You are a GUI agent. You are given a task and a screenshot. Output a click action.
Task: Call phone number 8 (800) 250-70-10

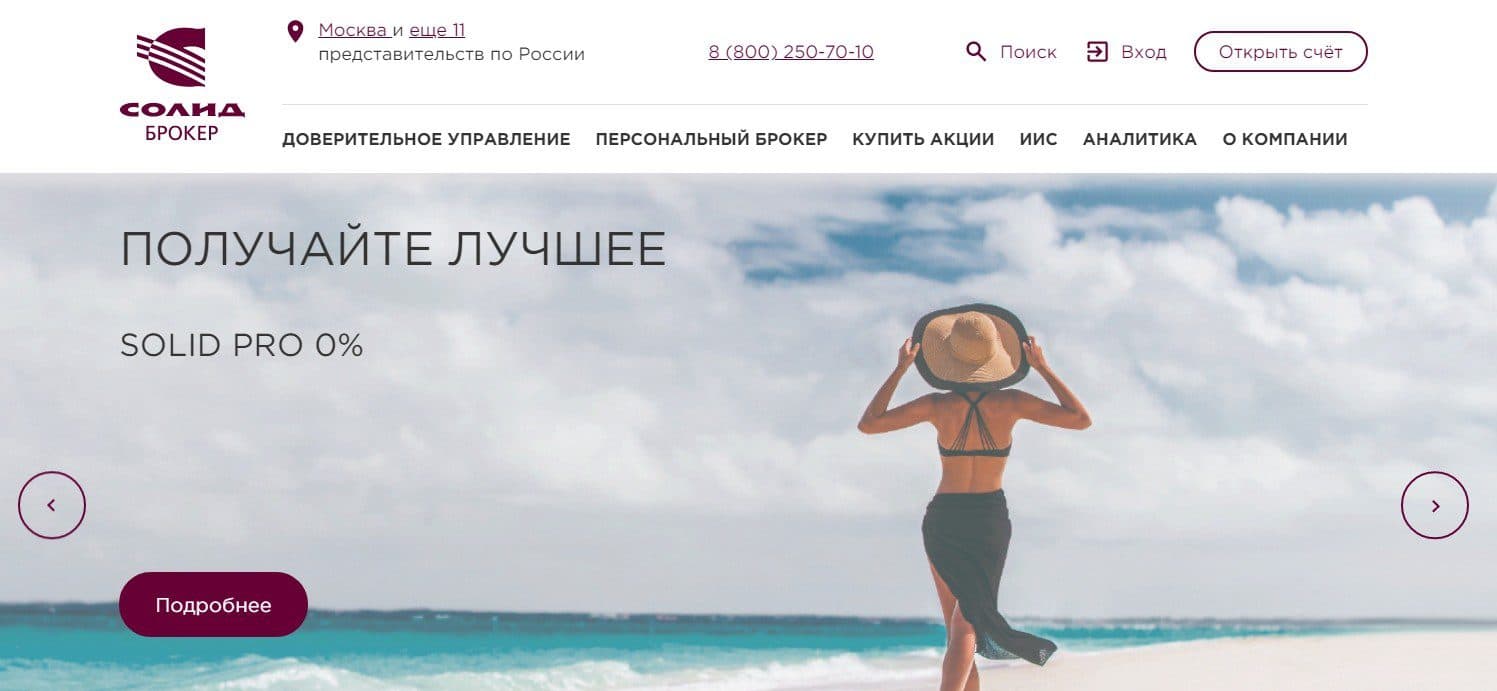coord(791,52)
